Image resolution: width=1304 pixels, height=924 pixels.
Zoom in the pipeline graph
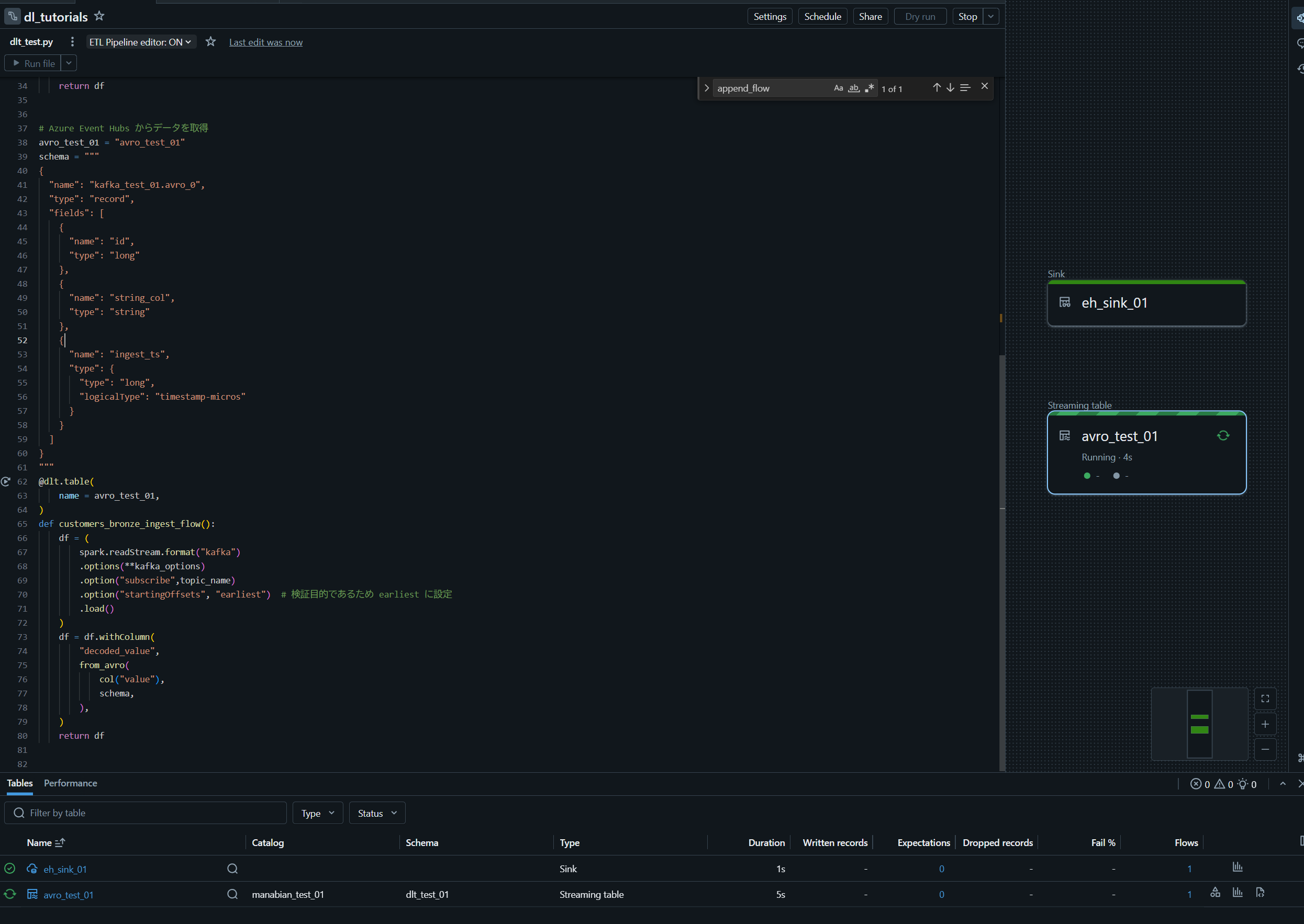point(1265,724)
